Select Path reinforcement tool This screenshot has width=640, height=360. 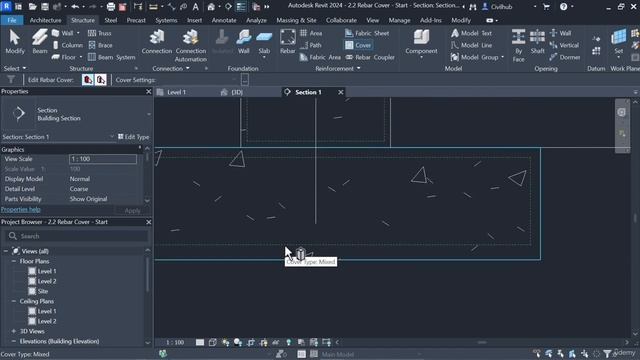pyautogui.click(x=311, y=45)
